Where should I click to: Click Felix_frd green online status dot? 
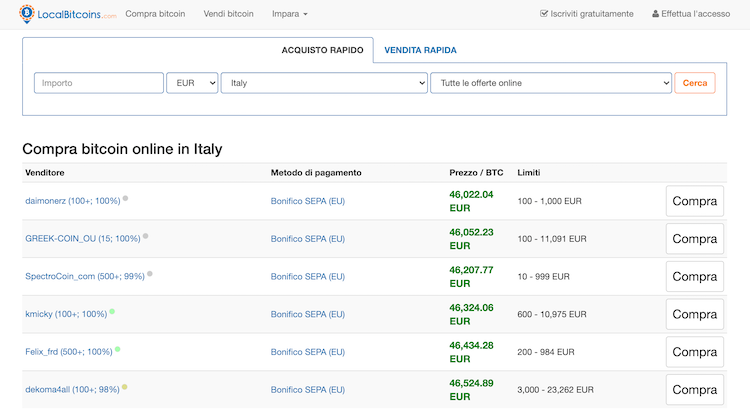[118, 349]
